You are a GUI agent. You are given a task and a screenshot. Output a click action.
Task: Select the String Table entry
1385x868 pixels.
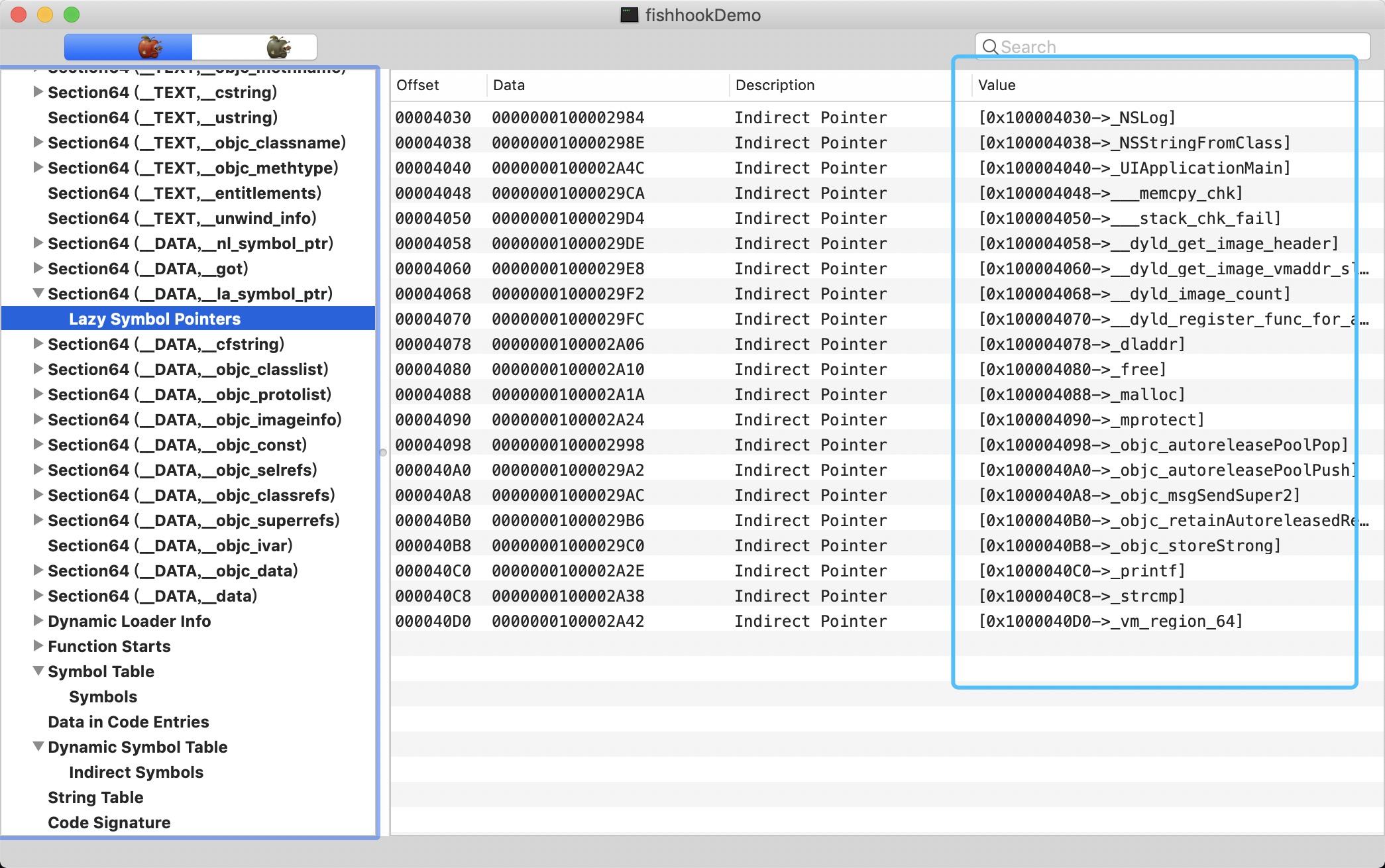[x=95, y=797]
